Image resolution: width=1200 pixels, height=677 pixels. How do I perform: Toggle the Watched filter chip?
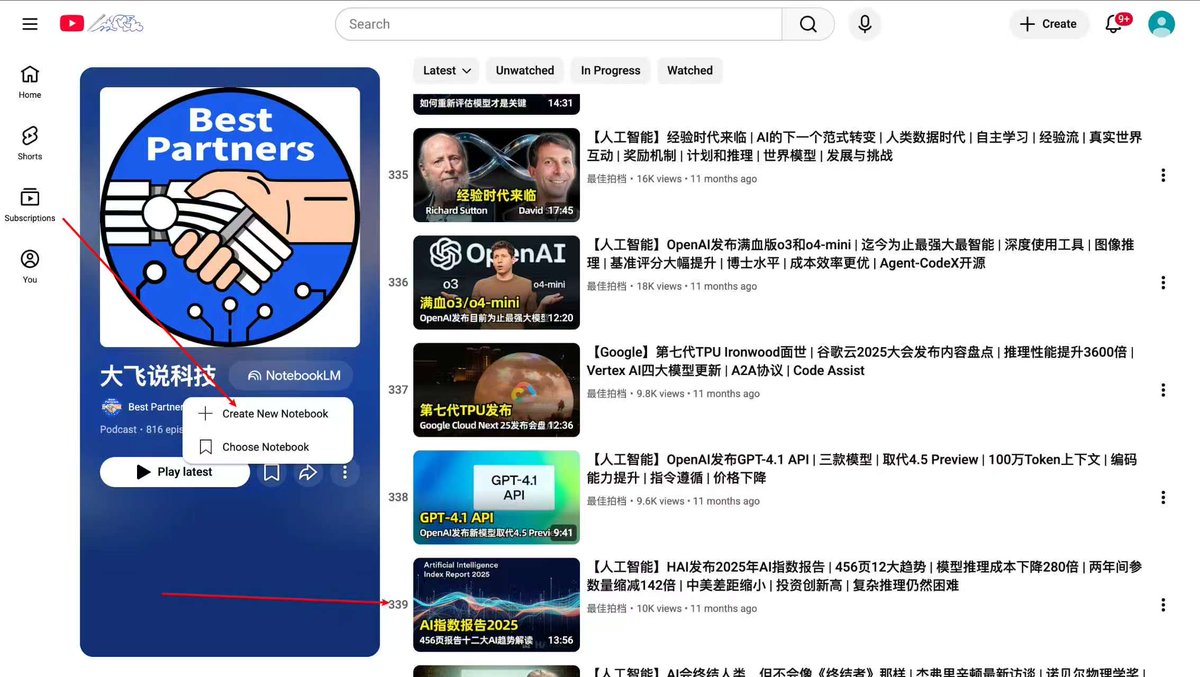coord(689,70)
